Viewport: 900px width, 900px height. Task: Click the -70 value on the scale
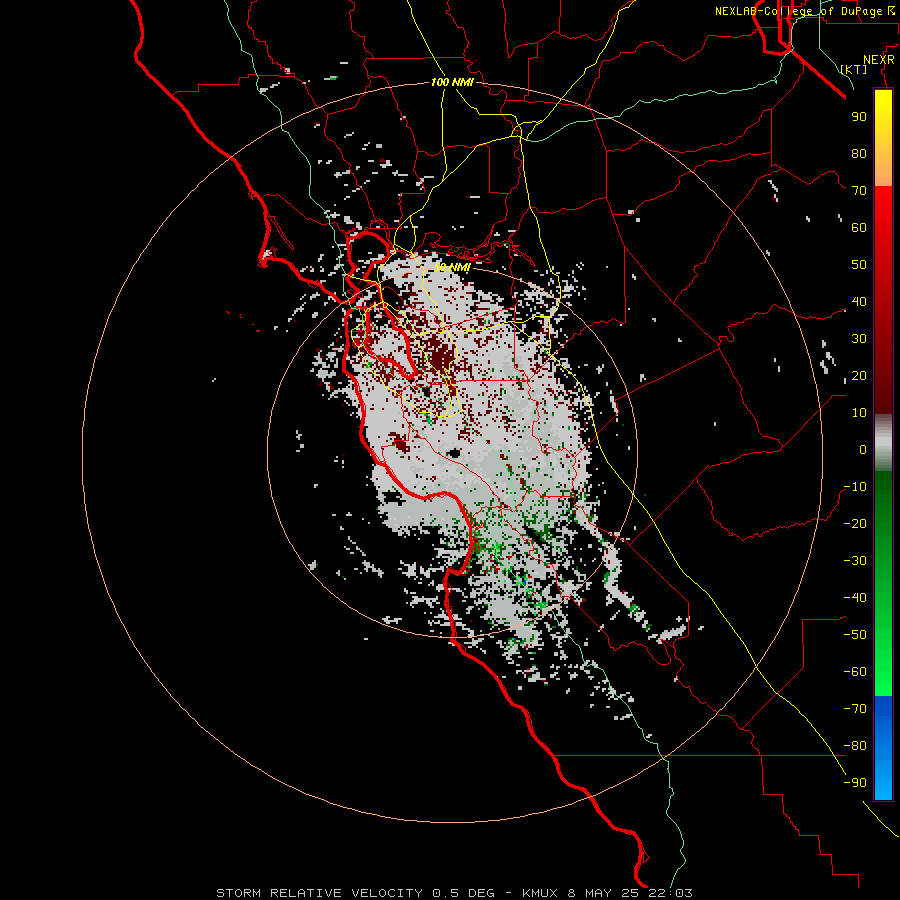[855, 709]
